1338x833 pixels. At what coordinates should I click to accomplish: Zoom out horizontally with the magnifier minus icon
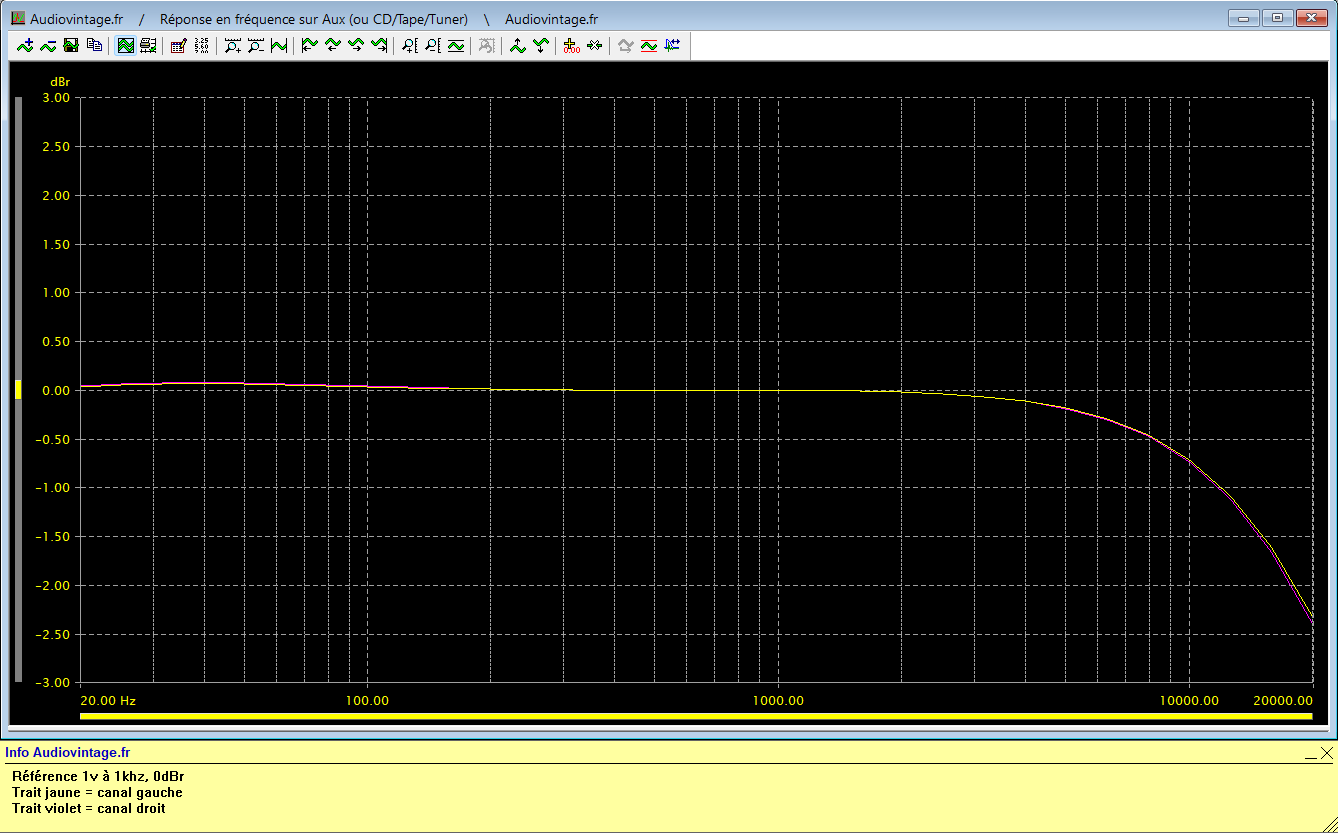(256, 45)
